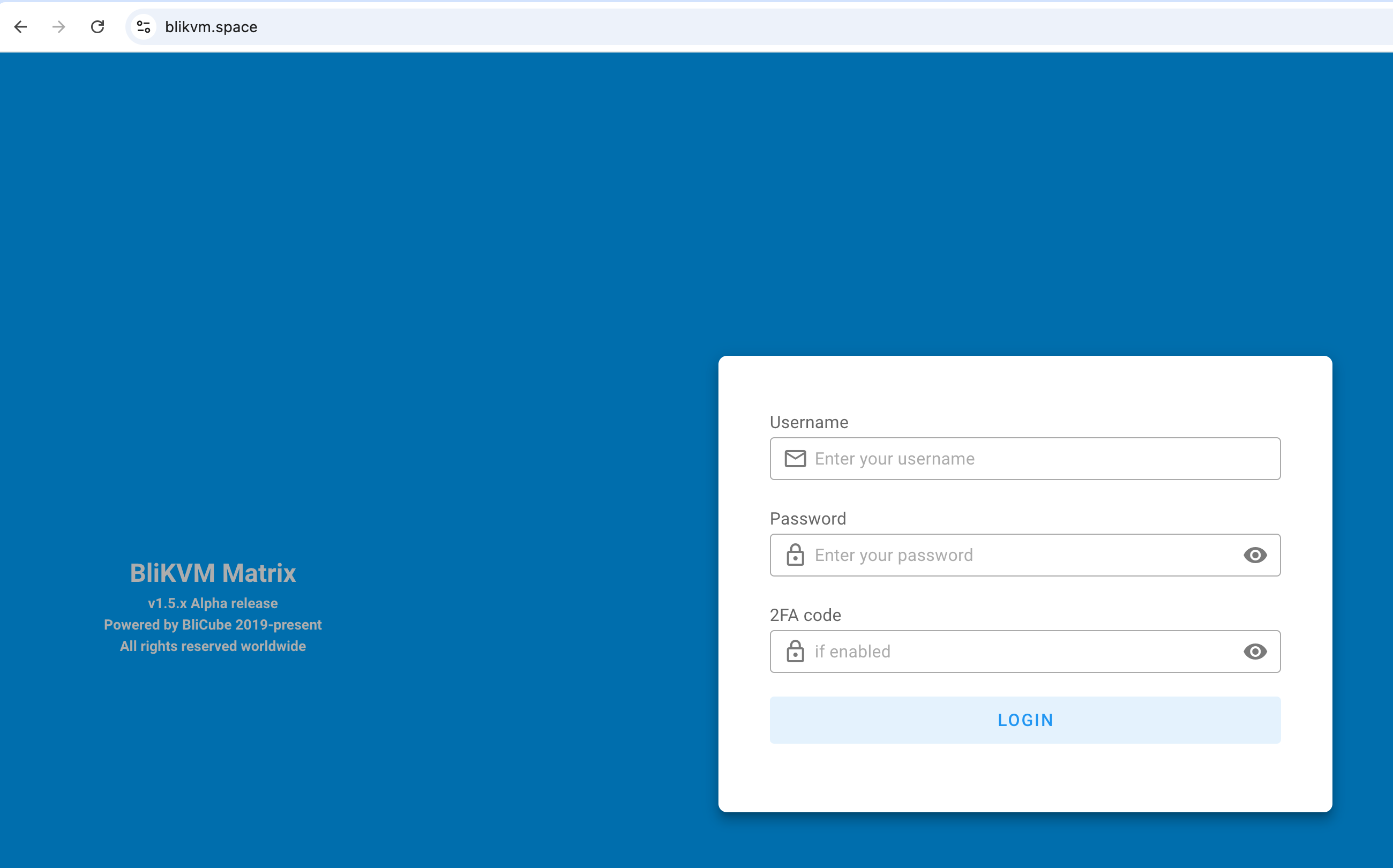The height and width of the screenshot is (868, 1393).
Task: Click the 2FA code label
Action: point(805,616)
